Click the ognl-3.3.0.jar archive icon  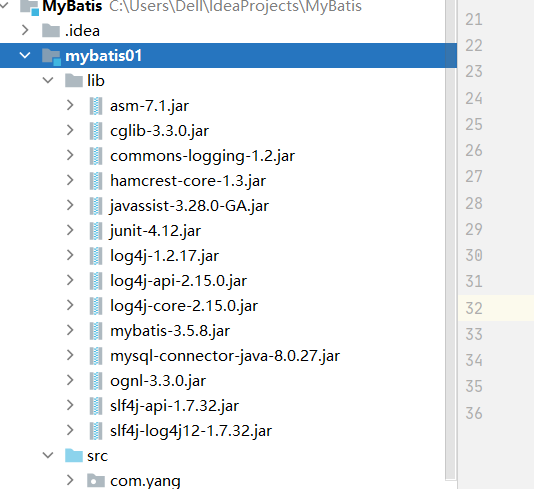(x=96, y=381)
